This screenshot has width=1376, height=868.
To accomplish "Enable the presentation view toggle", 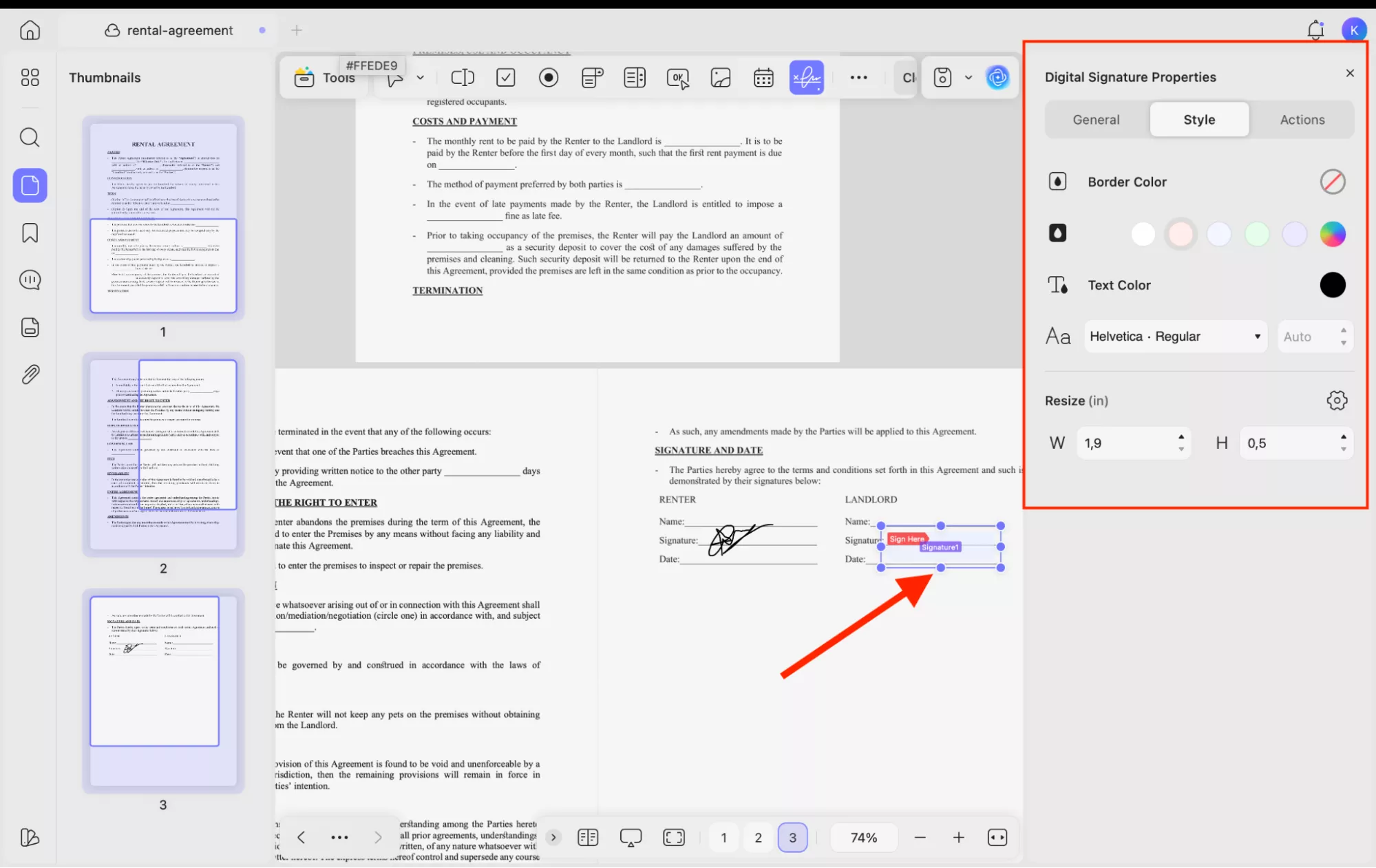I will coord(631,837).
